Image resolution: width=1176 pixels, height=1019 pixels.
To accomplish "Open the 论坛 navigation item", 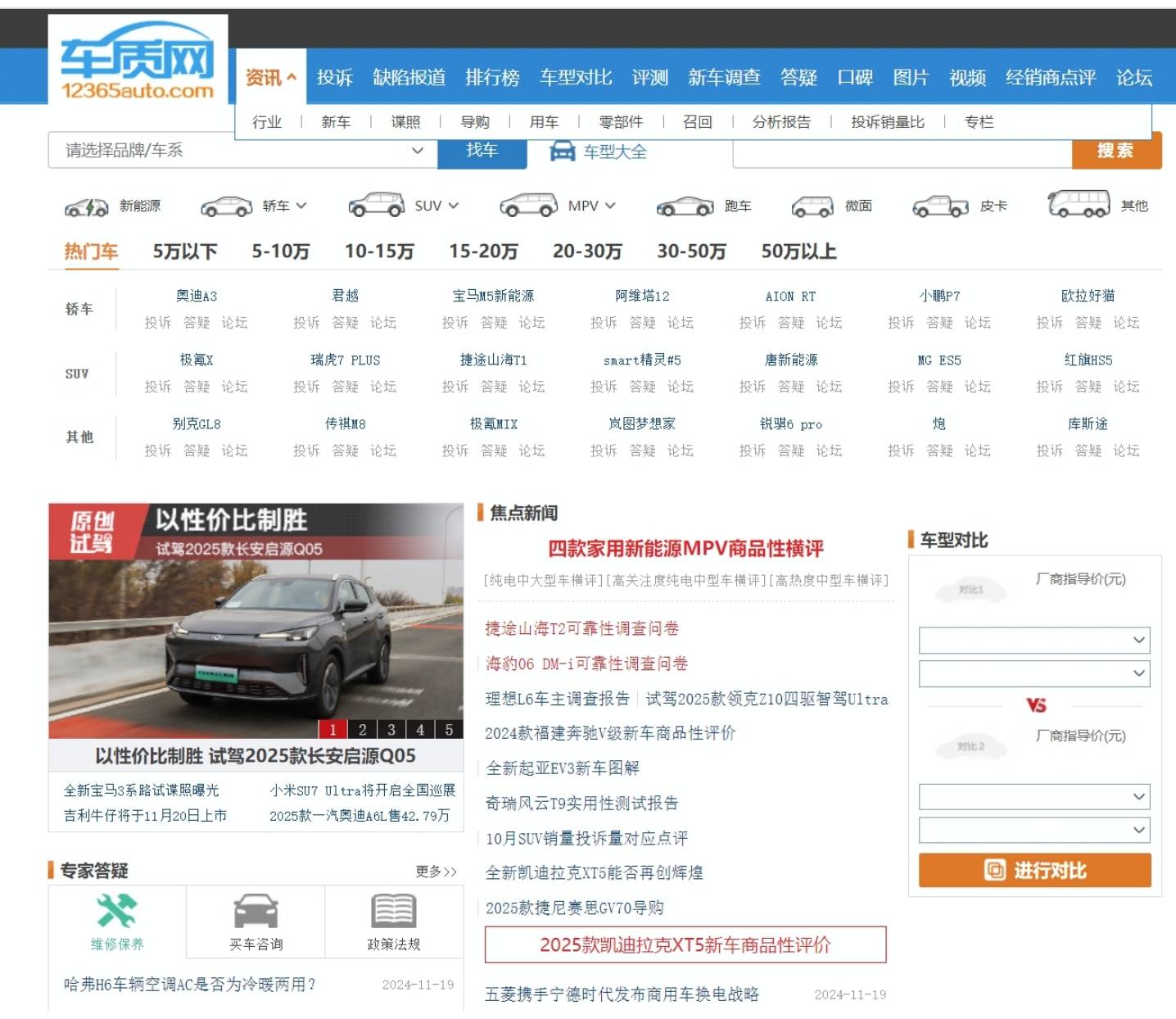I will pyautogui.click(x=1134, y=78).
